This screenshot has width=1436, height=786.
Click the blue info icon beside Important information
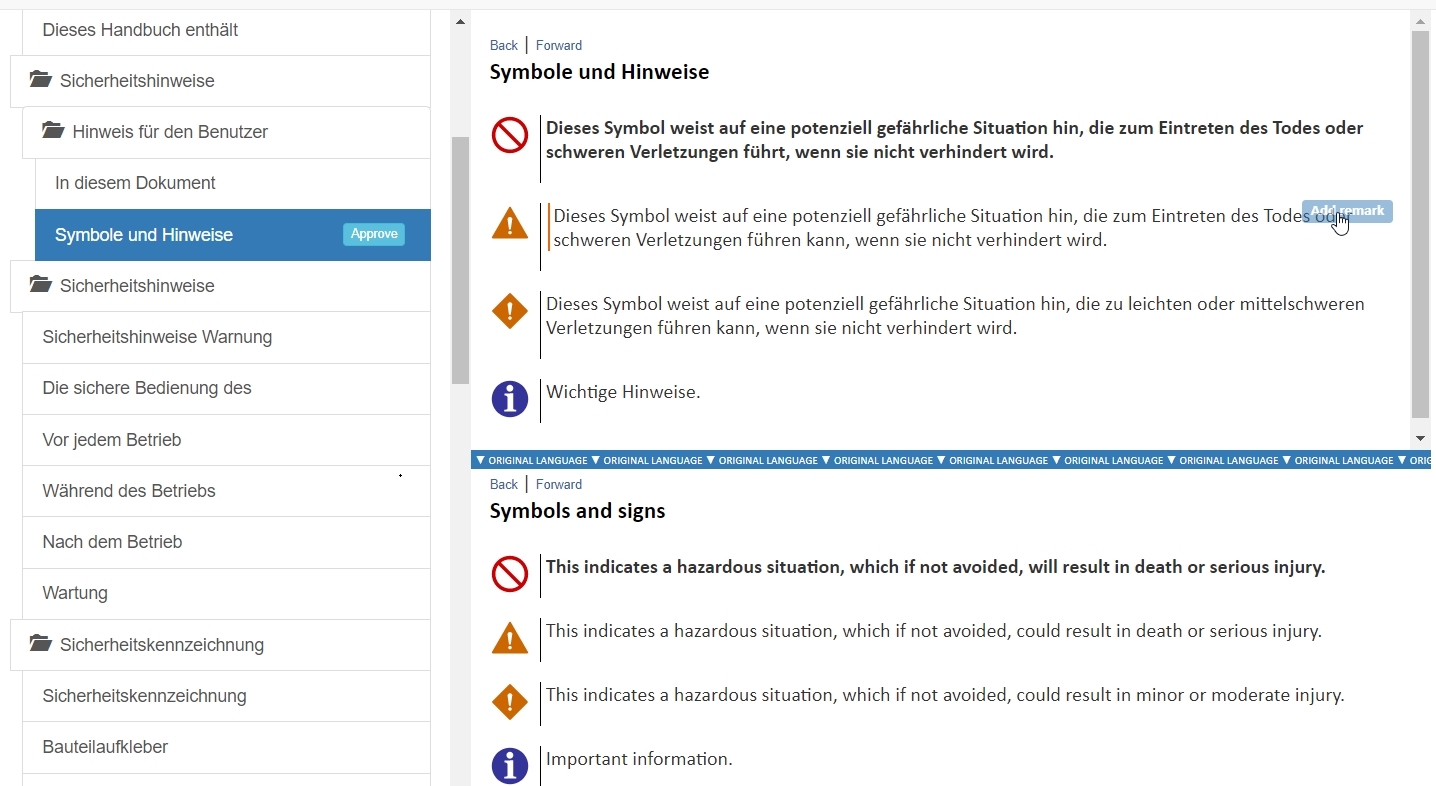(510, 766)
